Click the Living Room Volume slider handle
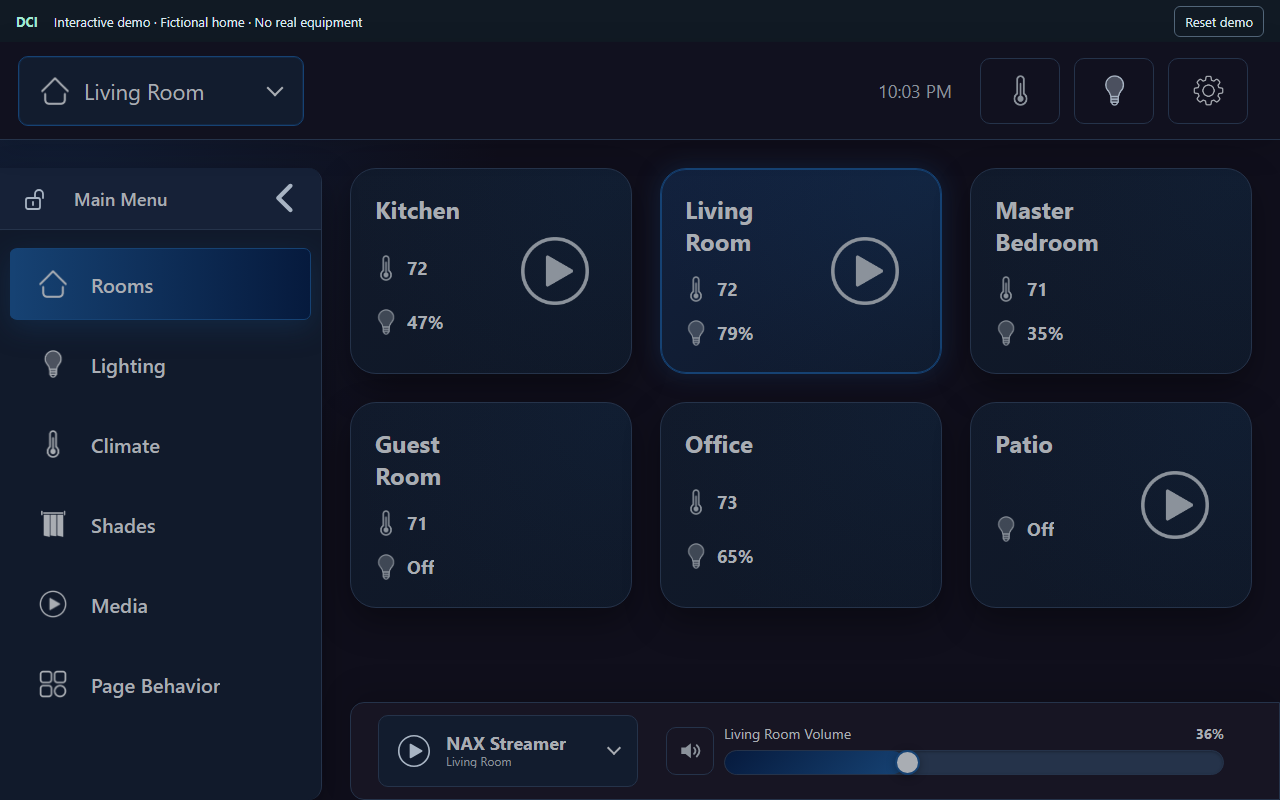The width and height of the screenshot is (1280, 800). (907, 763)
